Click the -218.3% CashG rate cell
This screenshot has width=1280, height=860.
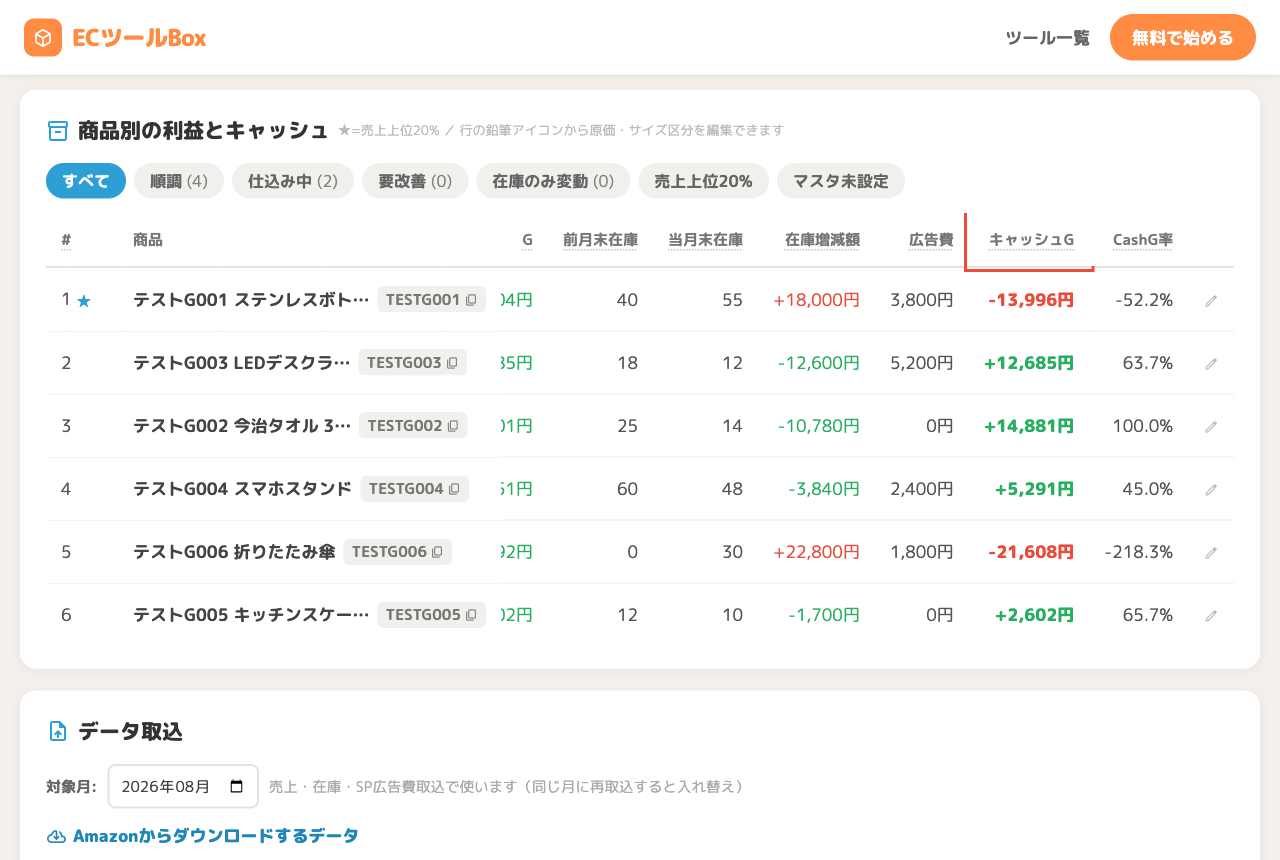[x=1139, y=552]
